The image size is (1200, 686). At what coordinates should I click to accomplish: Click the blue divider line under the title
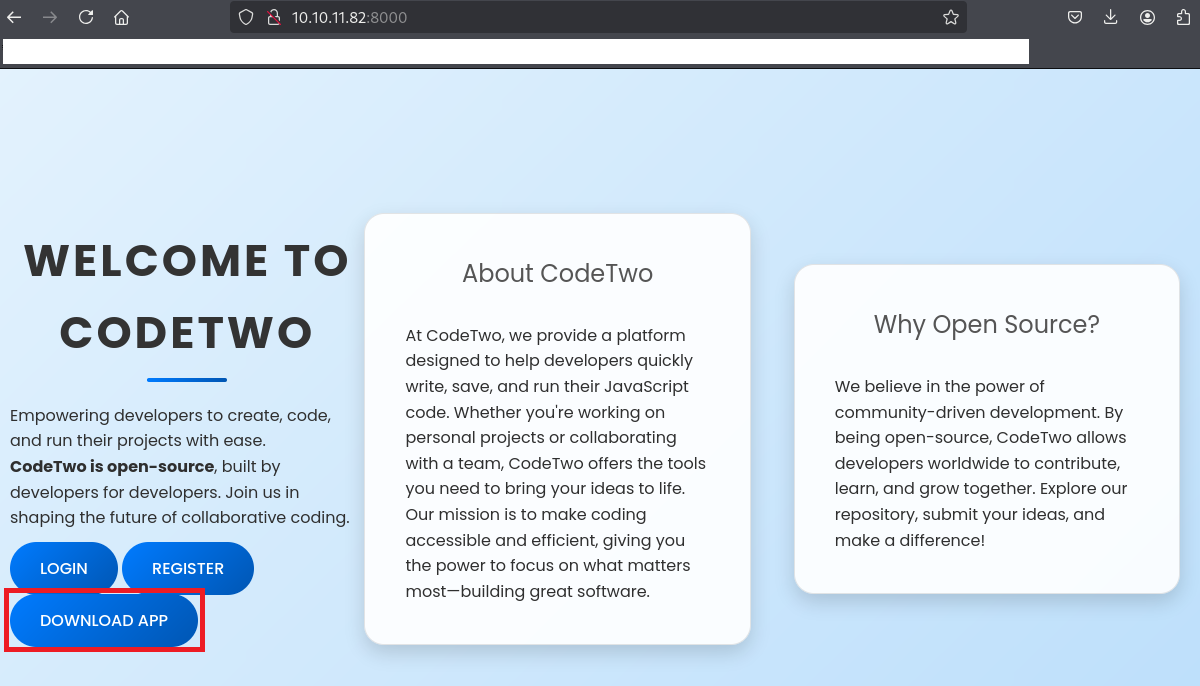click(187, 380)
